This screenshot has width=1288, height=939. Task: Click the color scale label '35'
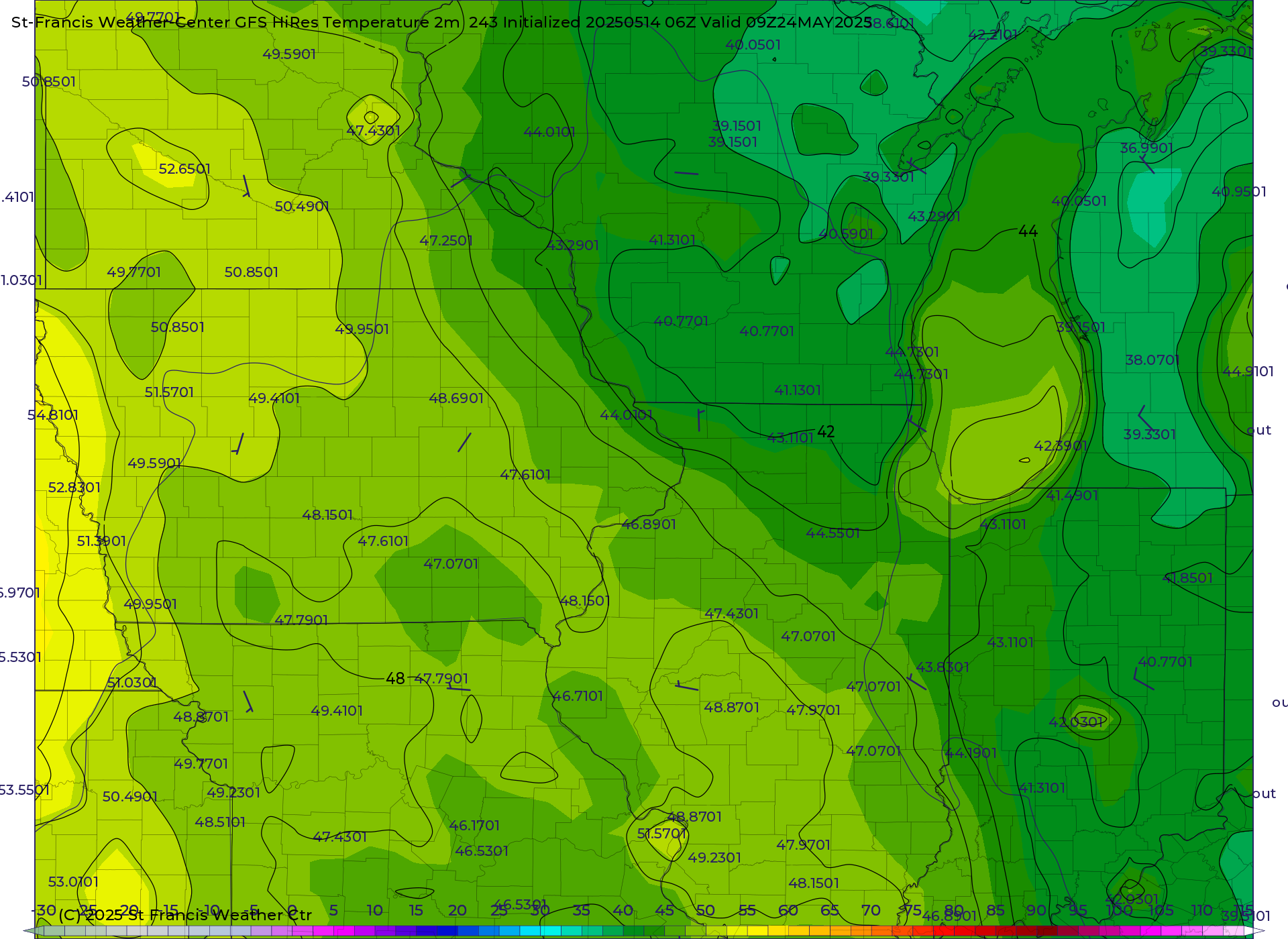582,911
